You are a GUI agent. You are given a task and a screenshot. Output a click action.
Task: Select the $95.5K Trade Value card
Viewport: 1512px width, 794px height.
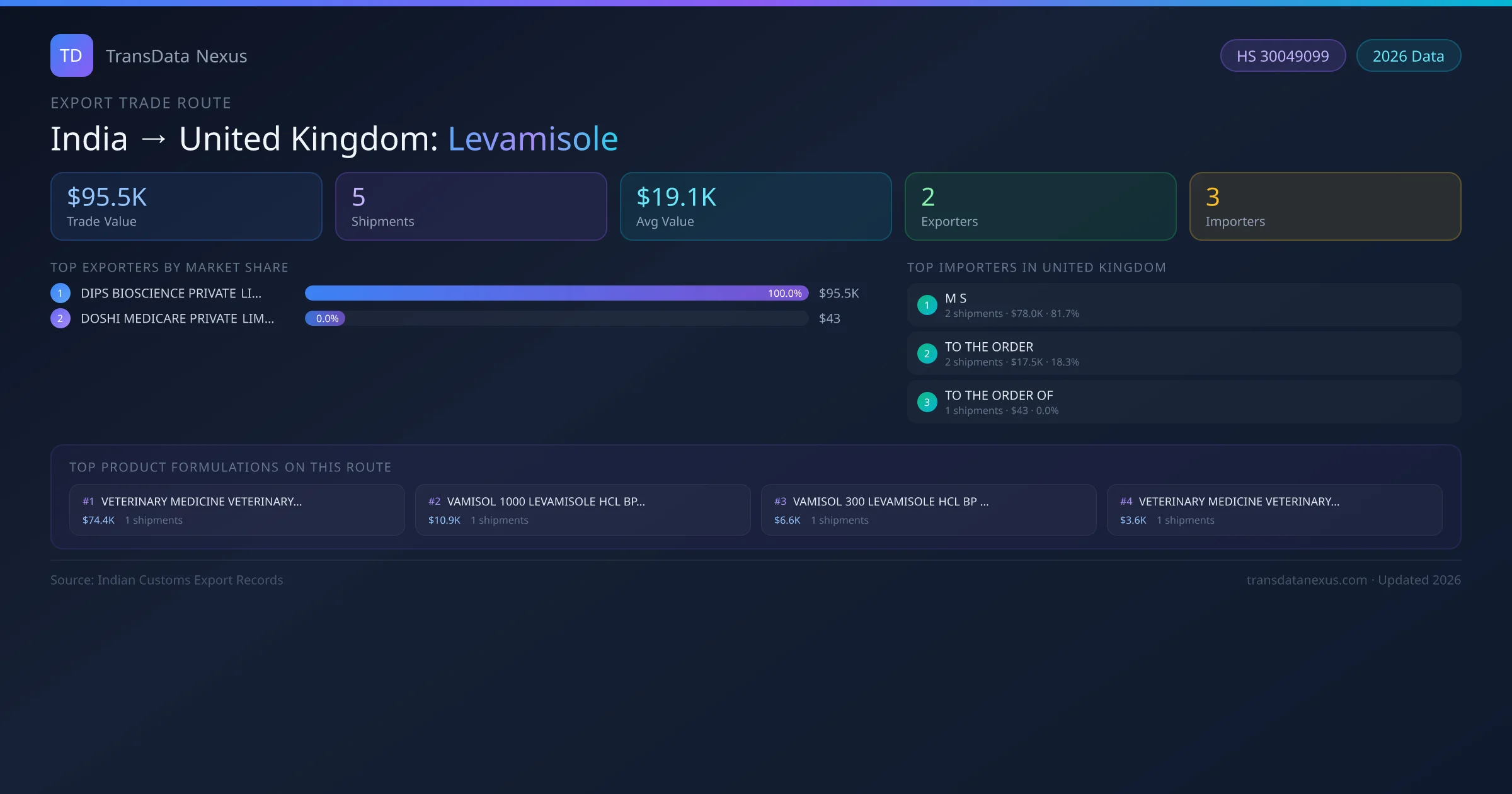click(186, 206)
